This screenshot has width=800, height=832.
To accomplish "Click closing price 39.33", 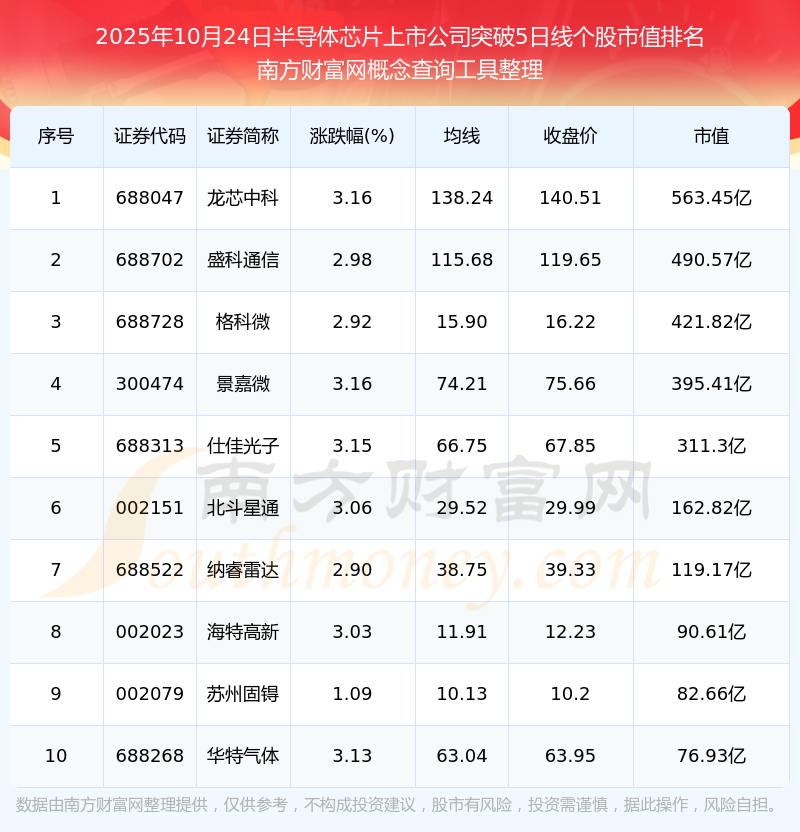I will (x=570, y=570).
